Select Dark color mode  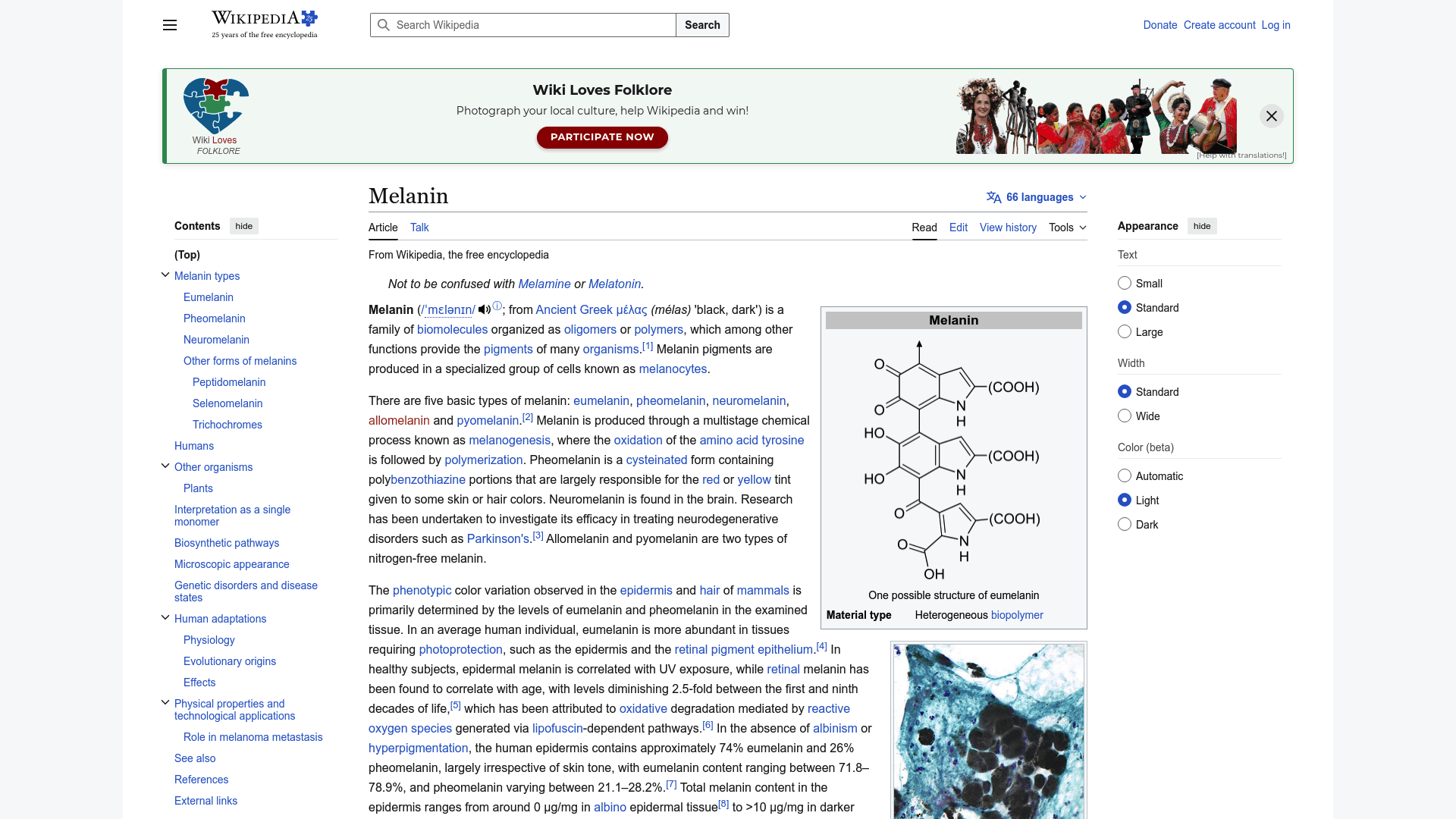click(x=1125, y=524)
